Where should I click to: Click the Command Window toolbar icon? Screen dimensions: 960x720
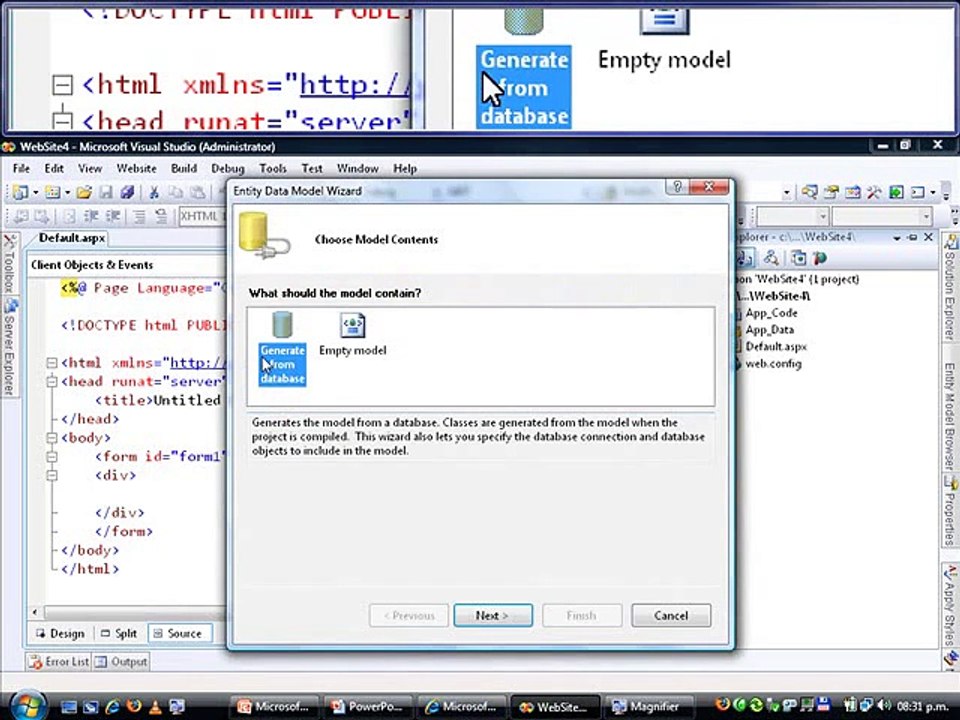click(917, 192)
